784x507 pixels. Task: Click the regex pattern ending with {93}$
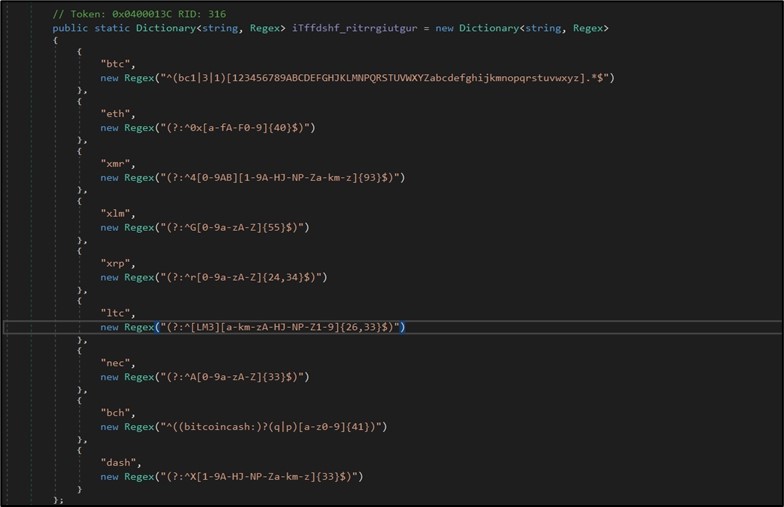[278, 178]
